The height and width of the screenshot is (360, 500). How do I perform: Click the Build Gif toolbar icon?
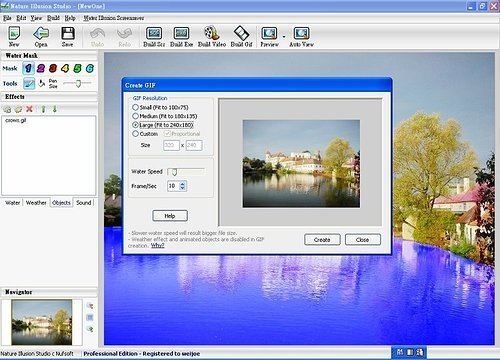tap(241, 33)
